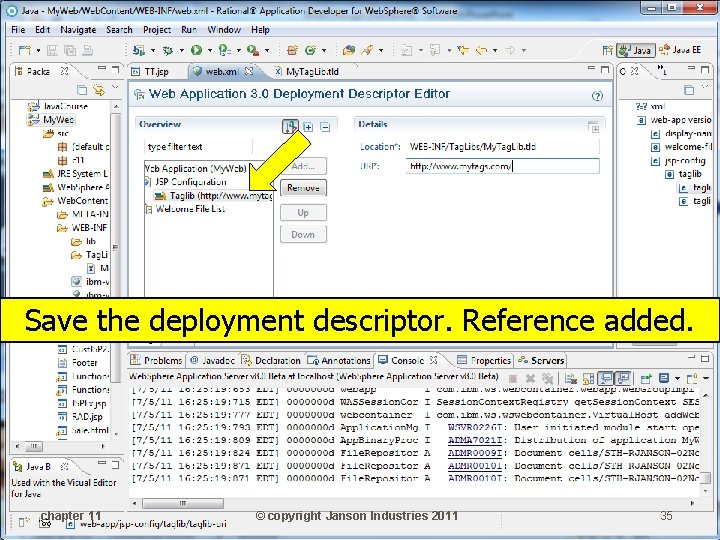Click the 'type filter text' field
The width and height of the screenshot is (720, 540).
point(198,147)
